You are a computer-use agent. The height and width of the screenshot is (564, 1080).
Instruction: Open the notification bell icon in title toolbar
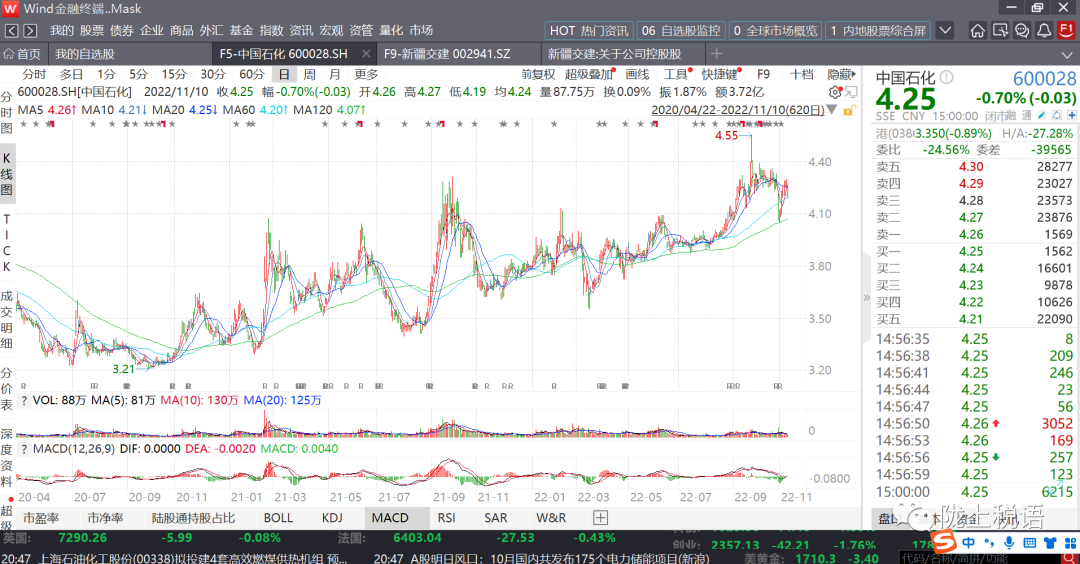click(1044, 30)
